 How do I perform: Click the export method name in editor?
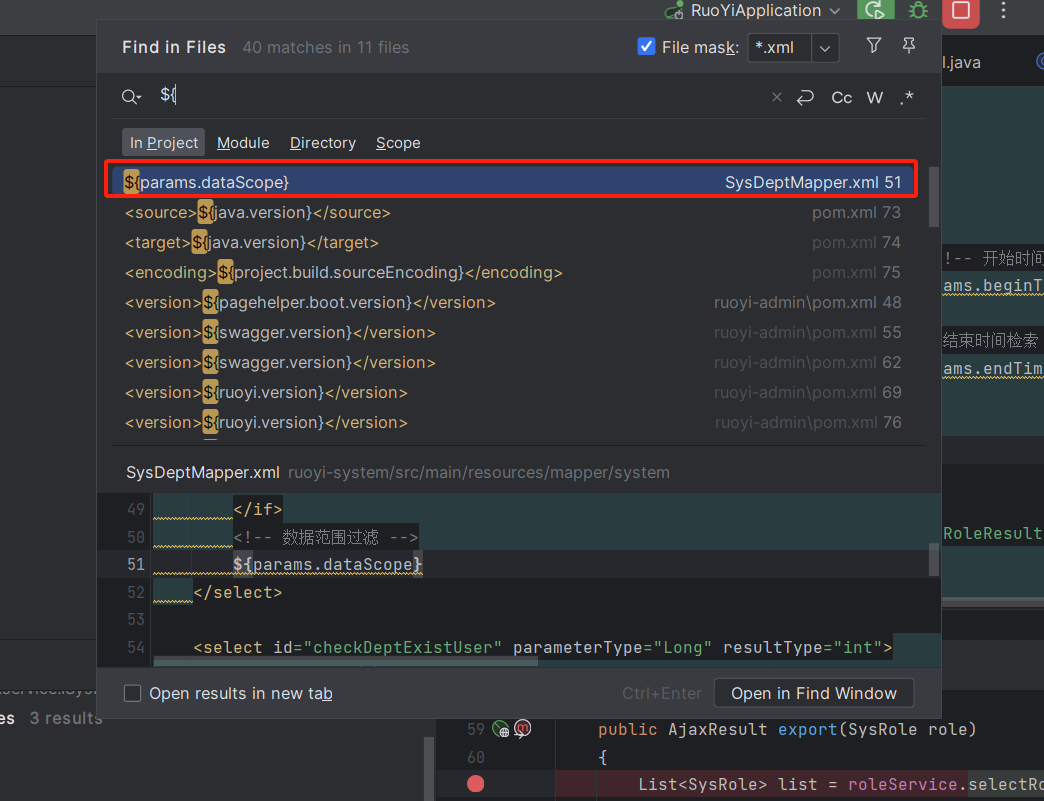(x=807, y=729)
